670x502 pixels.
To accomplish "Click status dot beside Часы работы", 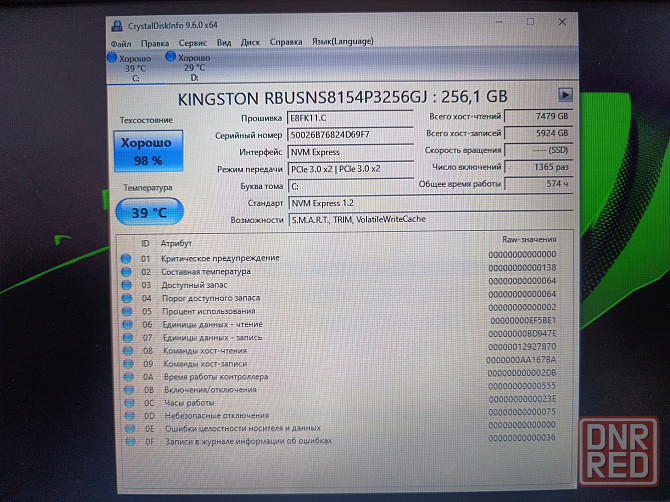I will (126, 403).
